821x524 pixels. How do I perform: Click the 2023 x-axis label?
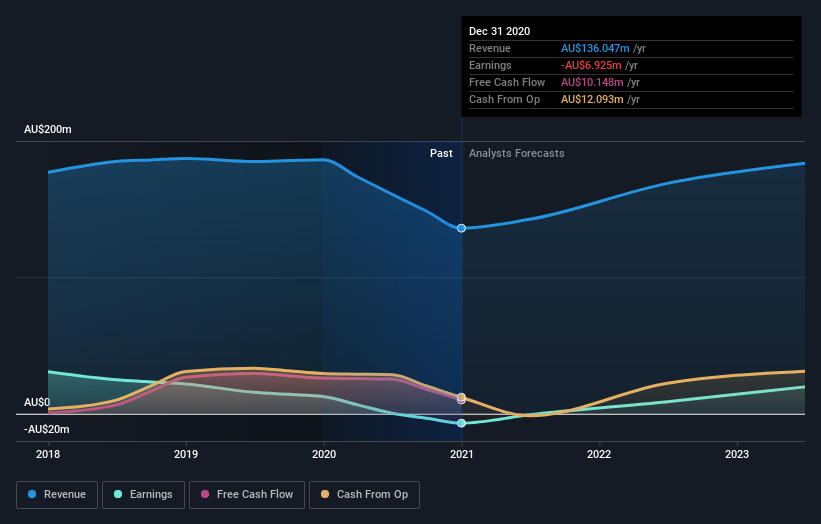point(737,454)
